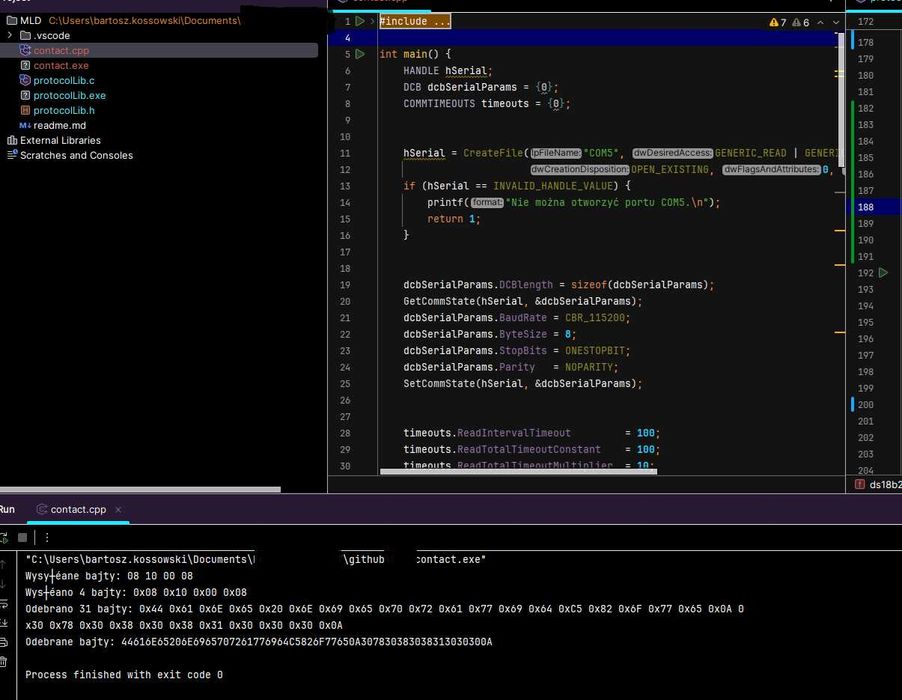Expand the .vscode folder
902x700 pixels.
click(10, 35)
